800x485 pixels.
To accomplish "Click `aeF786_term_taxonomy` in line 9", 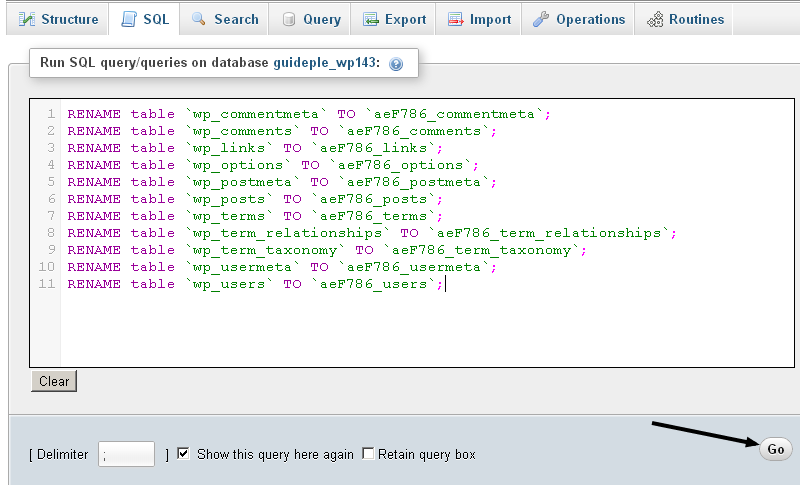I will coord(481,250).
